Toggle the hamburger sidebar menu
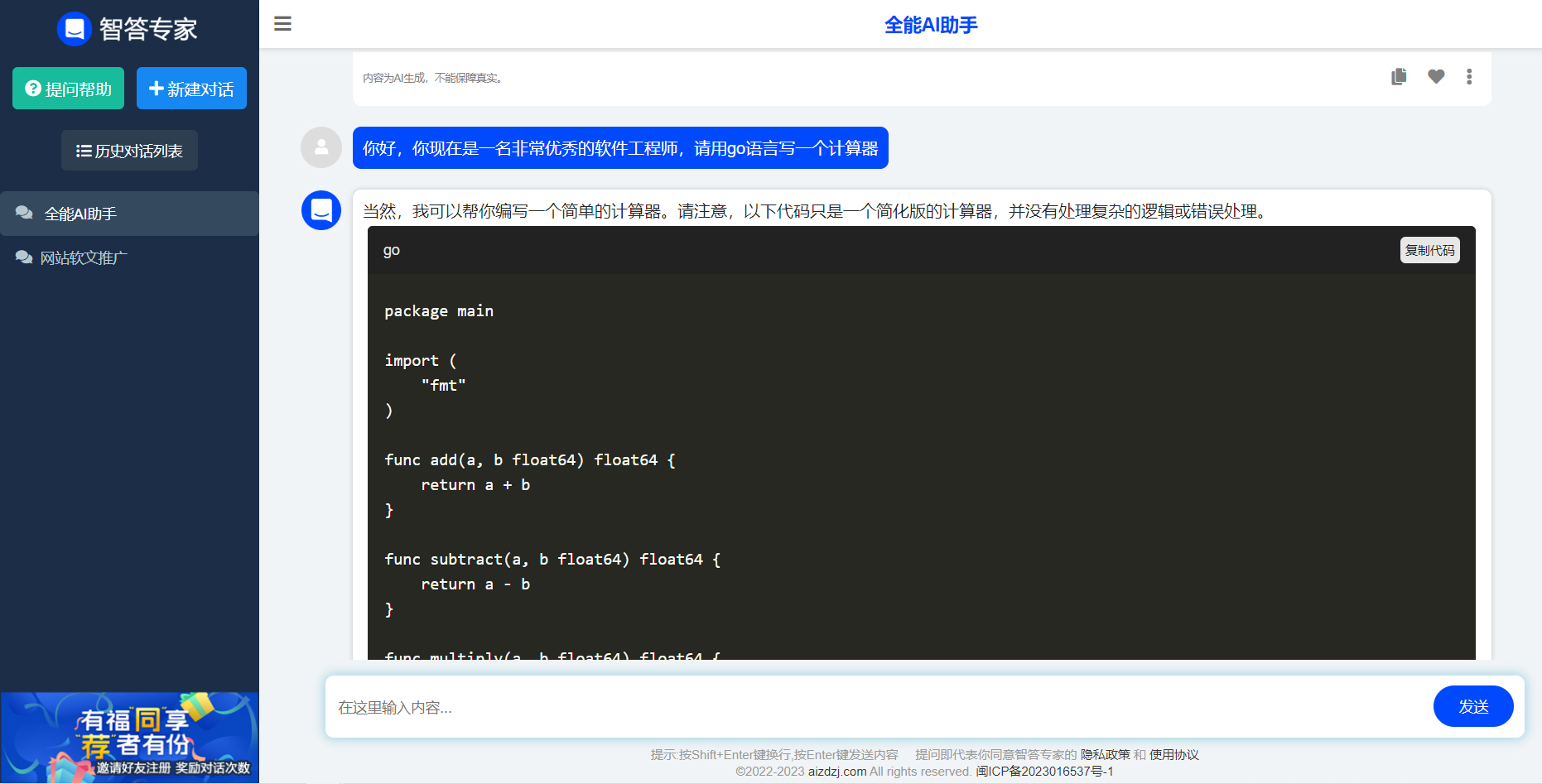Screen dimensions: 1542x784 [282, 24]
